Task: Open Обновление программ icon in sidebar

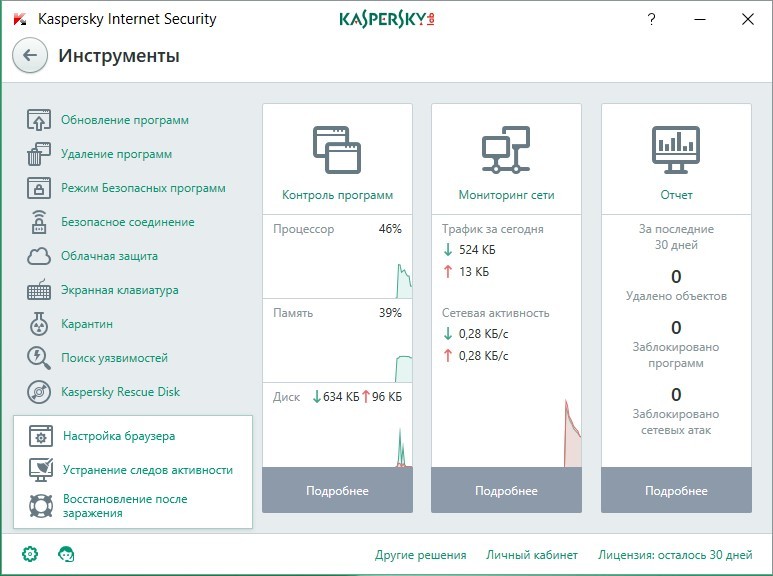Action: [x=39, y=121]
